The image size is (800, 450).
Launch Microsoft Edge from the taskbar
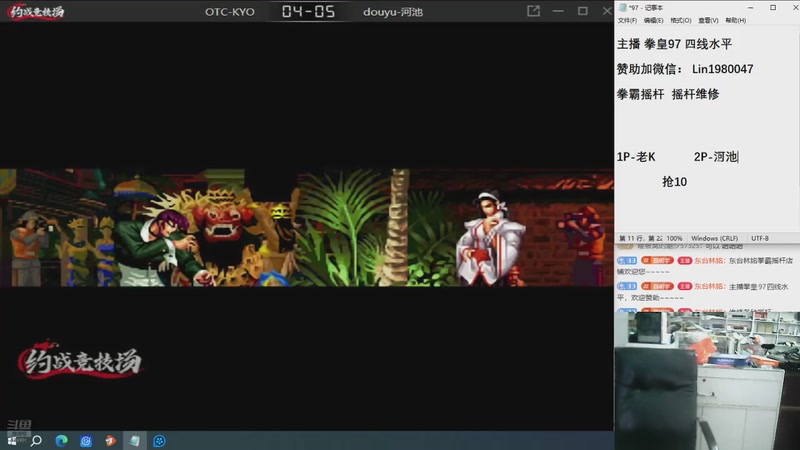tap(61, 441)
